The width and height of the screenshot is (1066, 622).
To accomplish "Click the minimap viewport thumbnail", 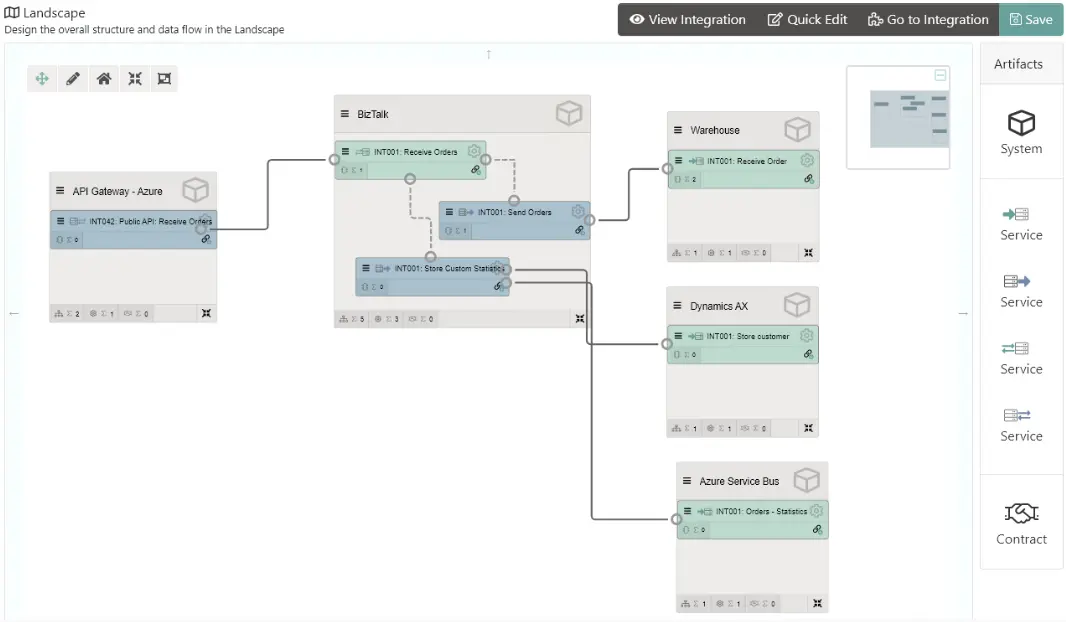I will [x=909, y=119].
